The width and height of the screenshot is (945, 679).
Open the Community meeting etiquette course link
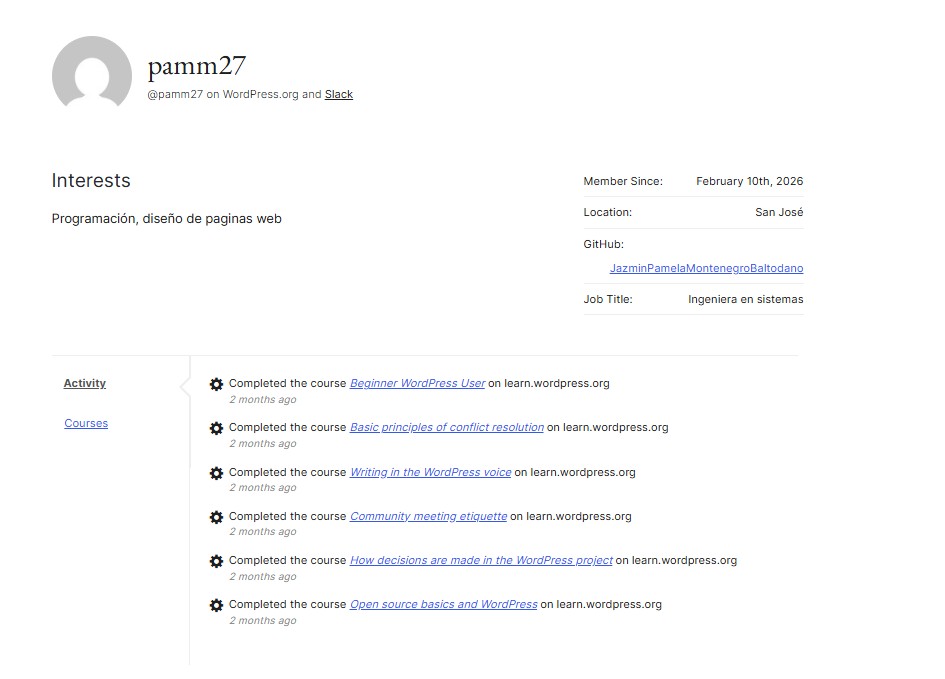coord(428,516)
